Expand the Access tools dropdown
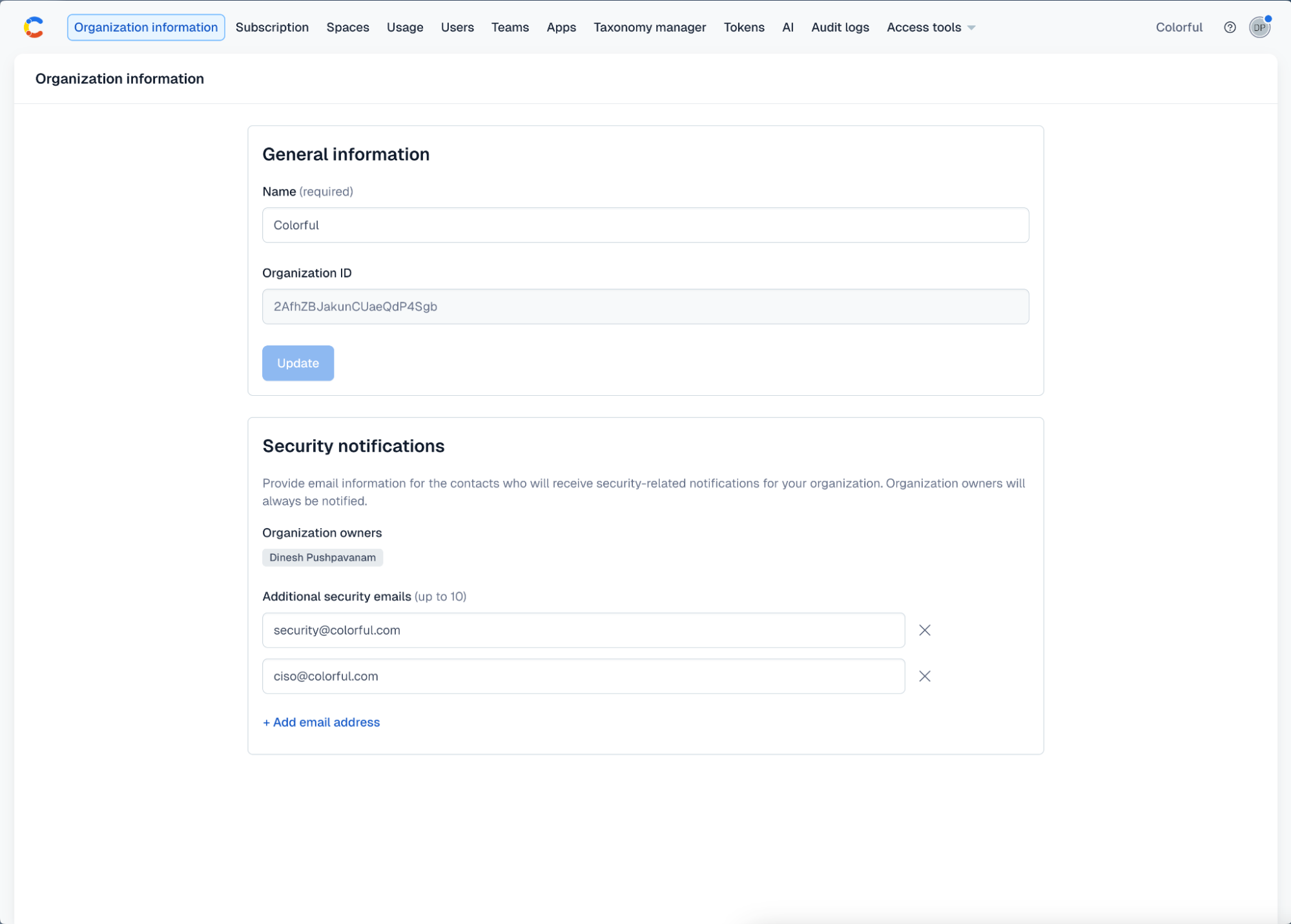1291x924 pixels. click(x=930, y=27)
